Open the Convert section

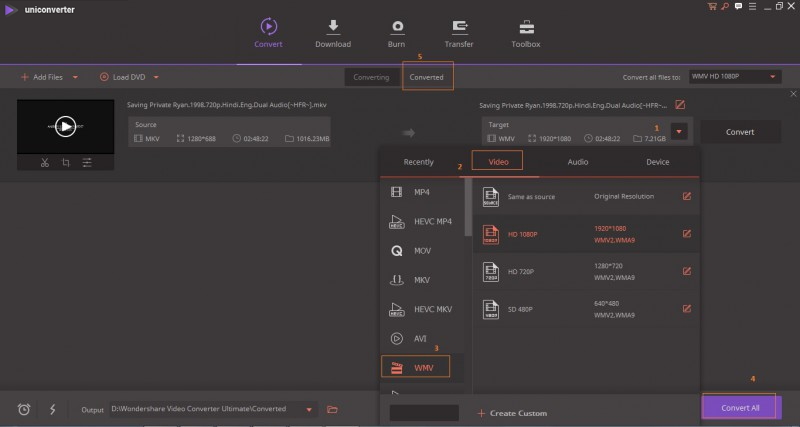click(x=268, y=33)
